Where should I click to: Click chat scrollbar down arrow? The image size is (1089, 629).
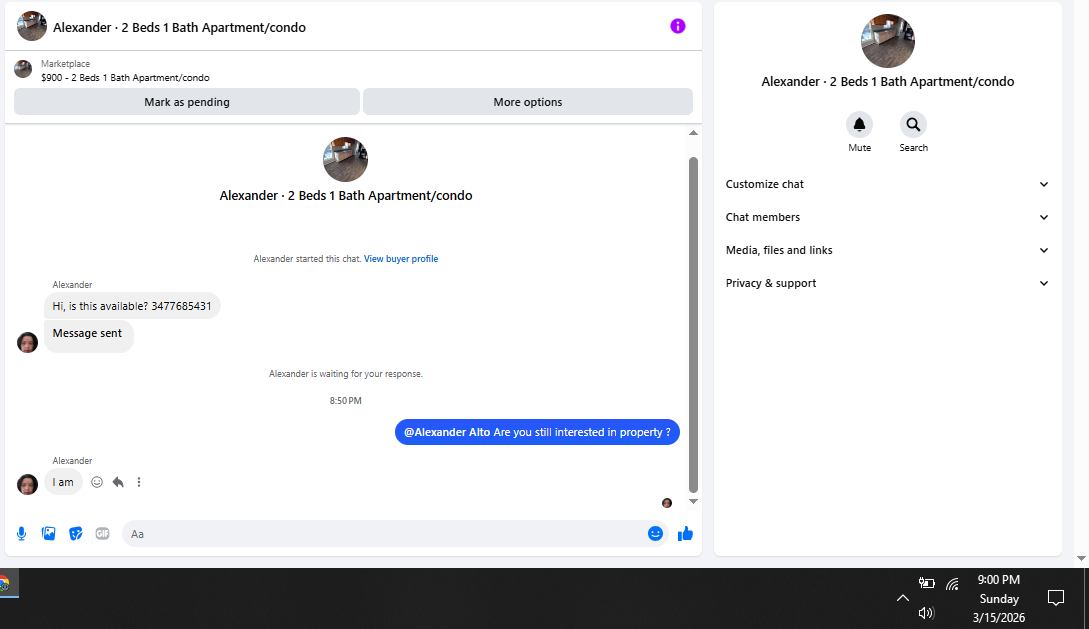[x=693, y=501]
